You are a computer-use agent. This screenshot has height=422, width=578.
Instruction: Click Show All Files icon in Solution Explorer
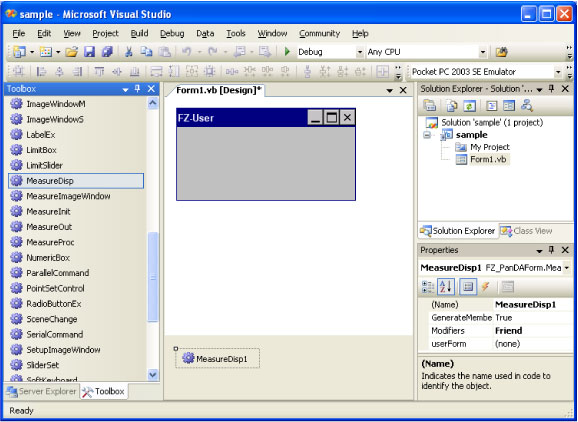pyautogui.click(x=452, y=106)
